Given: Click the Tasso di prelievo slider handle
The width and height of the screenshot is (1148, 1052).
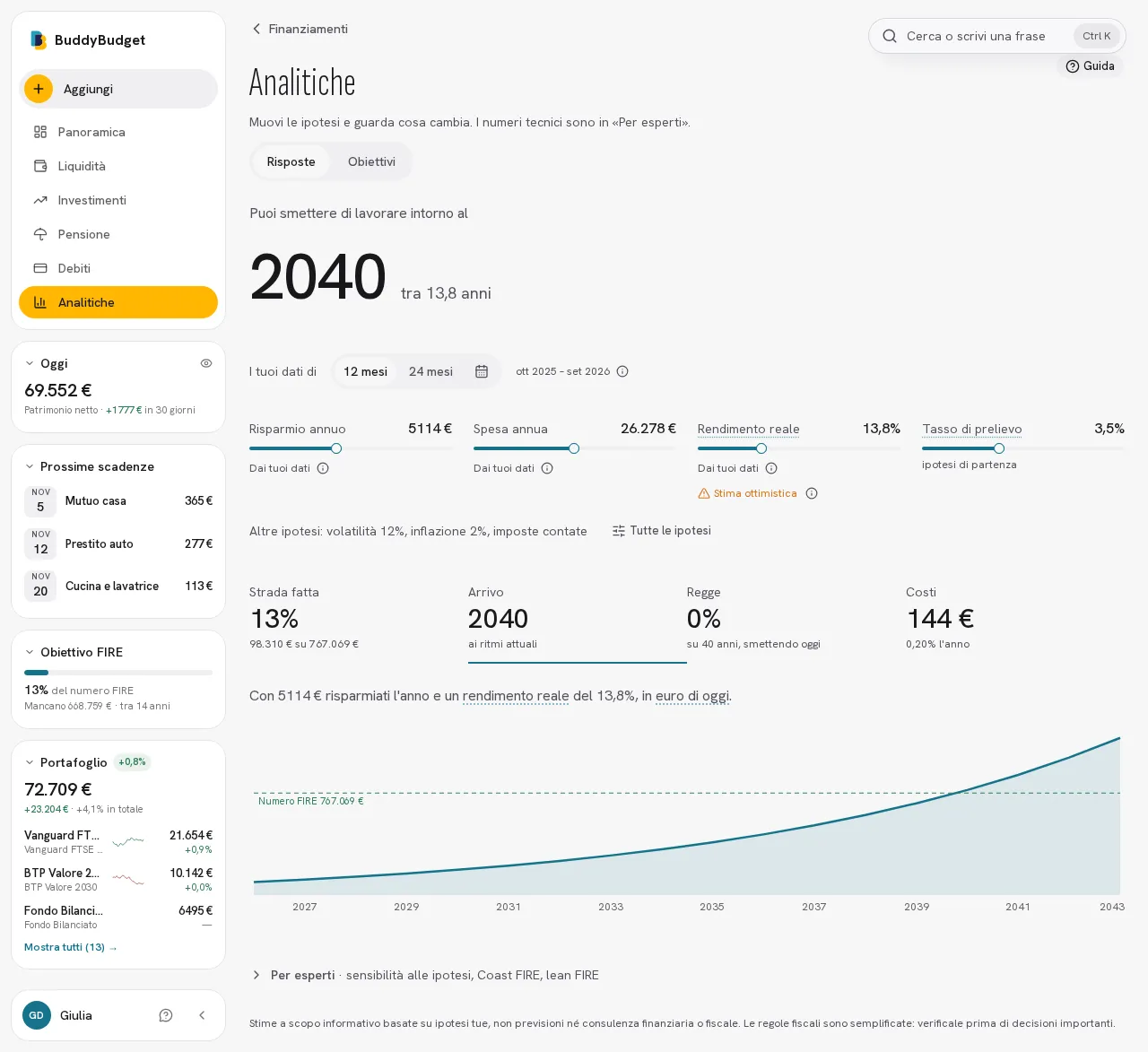Looking at the screenshot, I should [x=999, y=448].
